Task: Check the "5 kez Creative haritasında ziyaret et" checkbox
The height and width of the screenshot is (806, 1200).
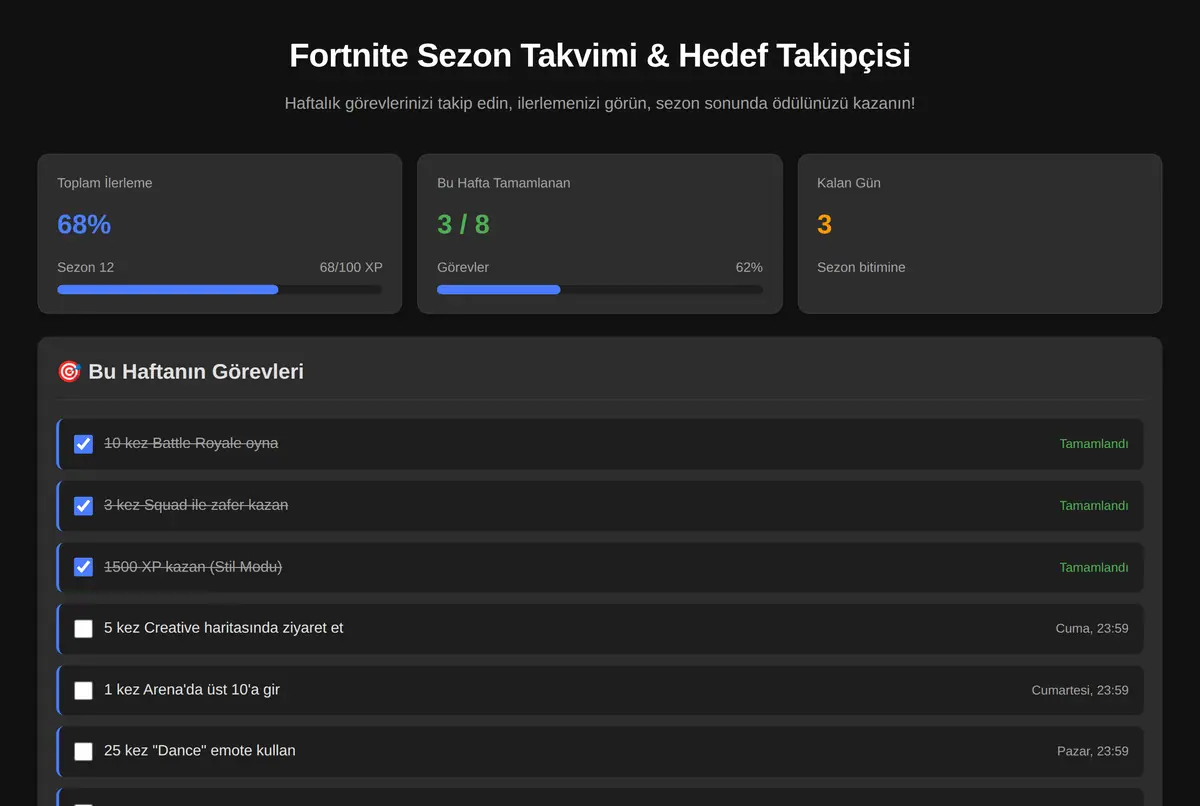Action: (84, 629)
